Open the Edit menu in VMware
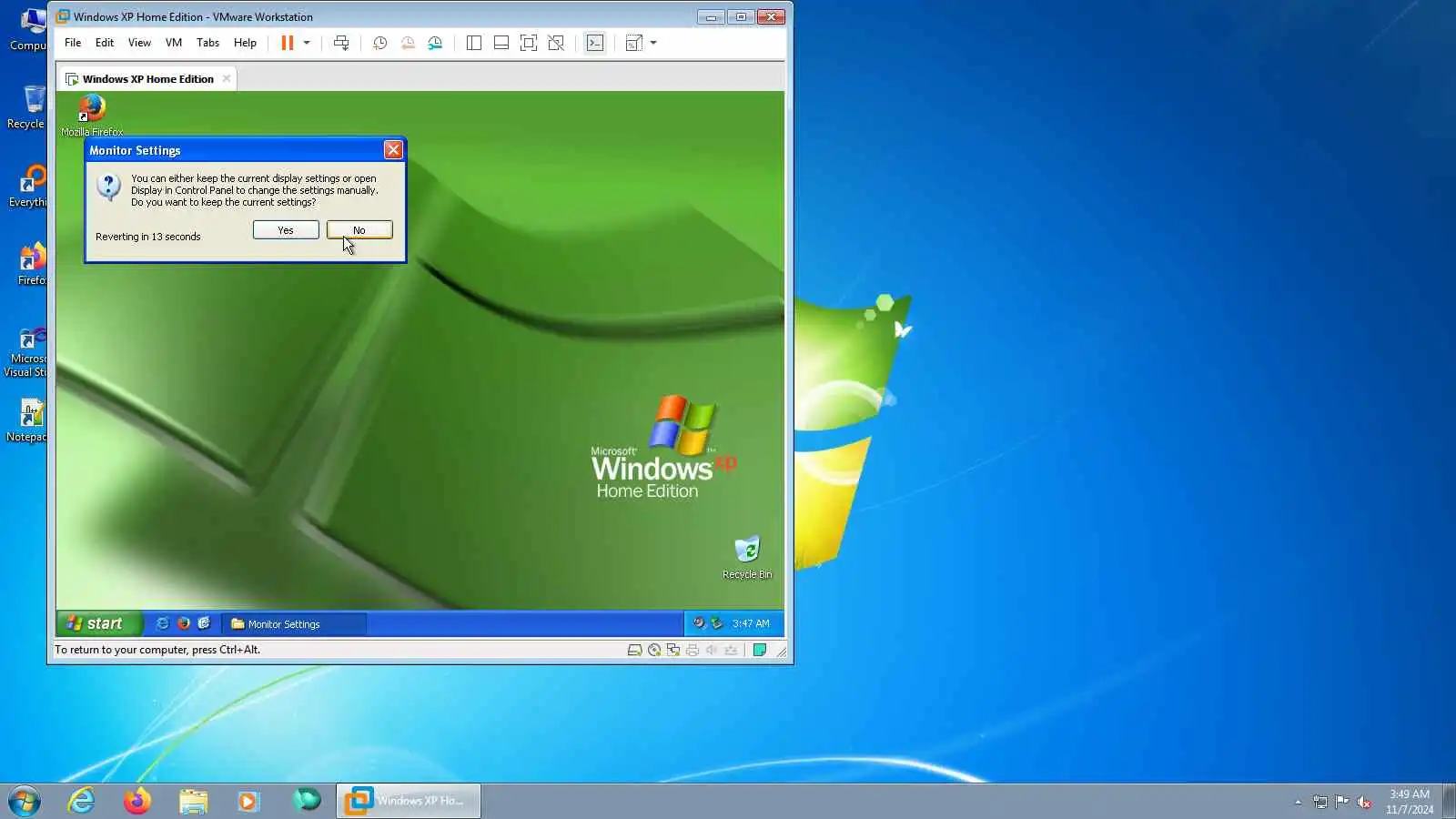 tap(105, 43)
